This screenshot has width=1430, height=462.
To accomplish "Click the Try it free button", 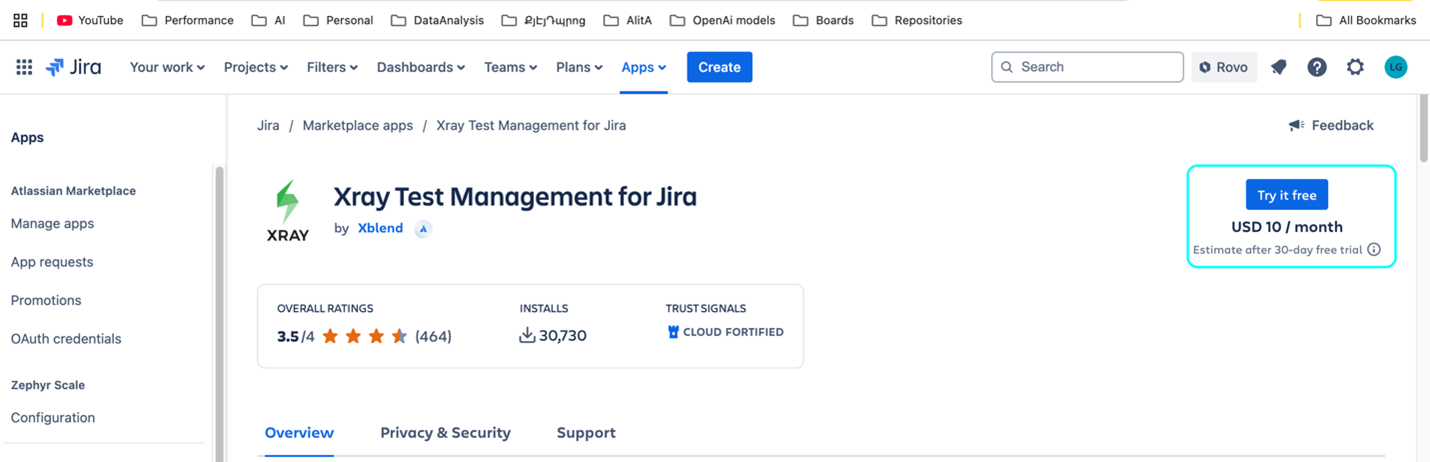I will [1287, 195].
